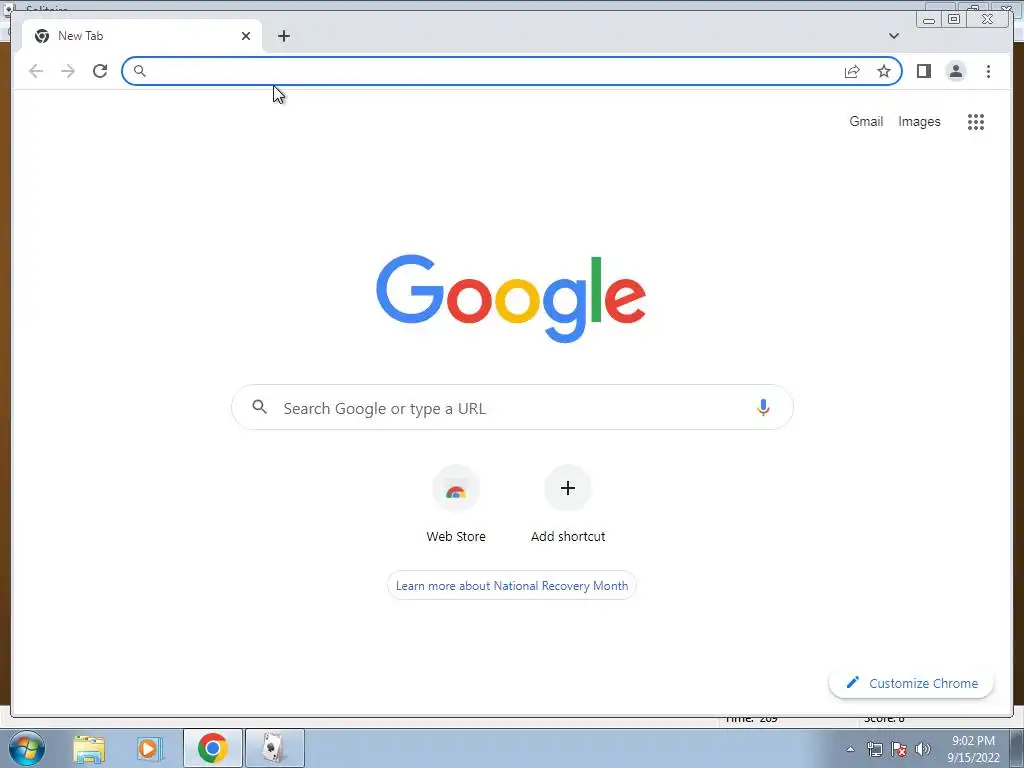Open File Explorer from the taskbar
This screenshot has height=768, width=1024.
pos(89,748)
